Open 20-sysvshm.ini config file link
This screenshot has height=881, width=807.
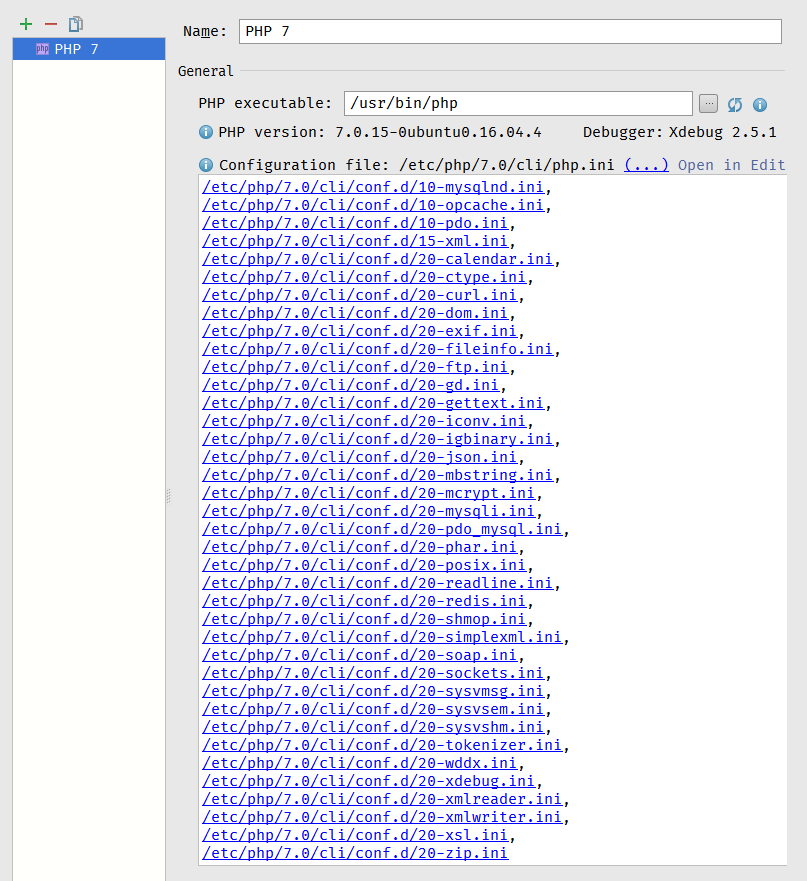click(373, 726)
